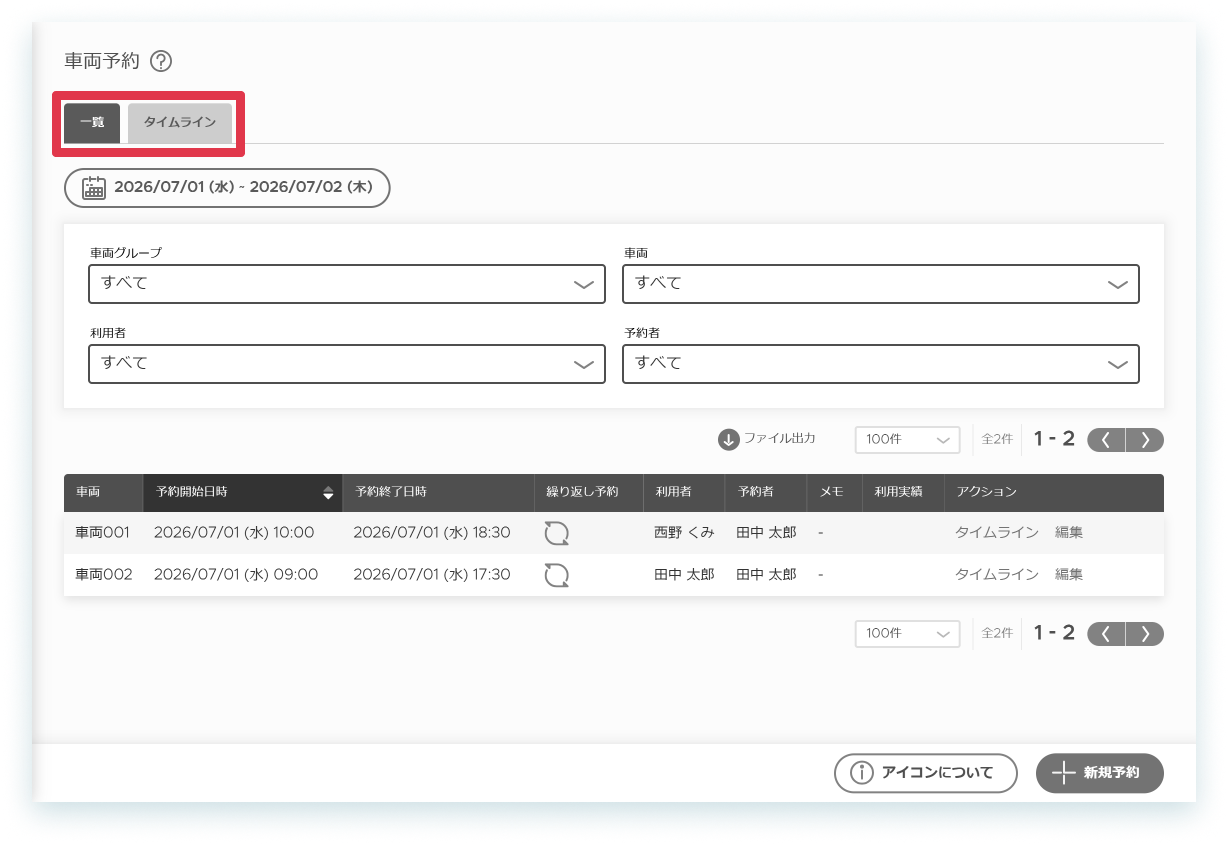Screen dimensions: 1228x844
Task: Open the upper 100件 page size dropdown
Action: click(x=907, y=440)
